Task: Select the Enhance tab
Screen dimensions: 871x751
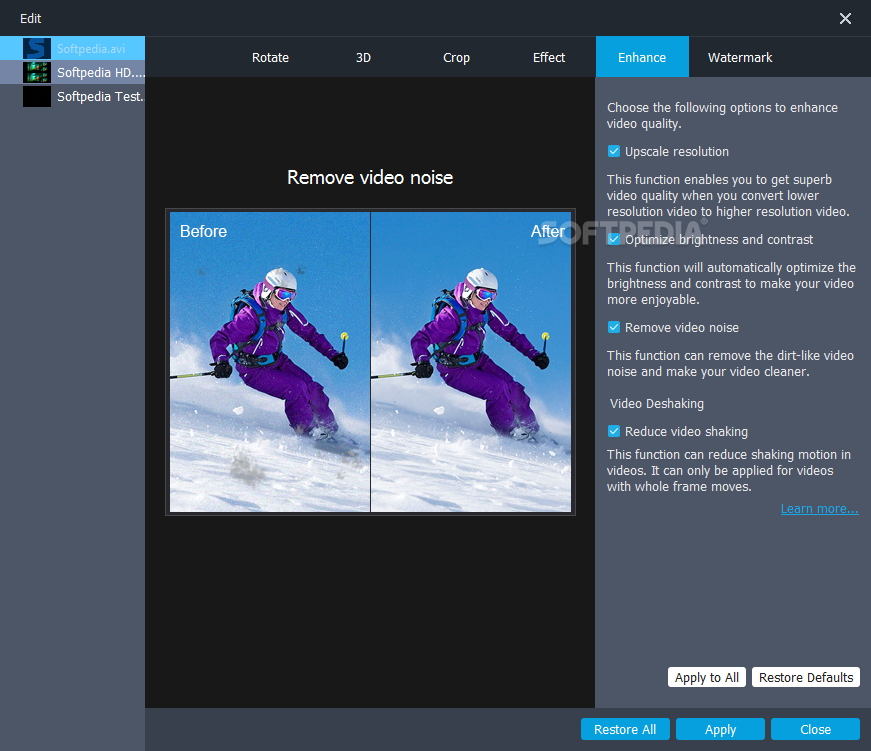Action: [x=642, y=57]
